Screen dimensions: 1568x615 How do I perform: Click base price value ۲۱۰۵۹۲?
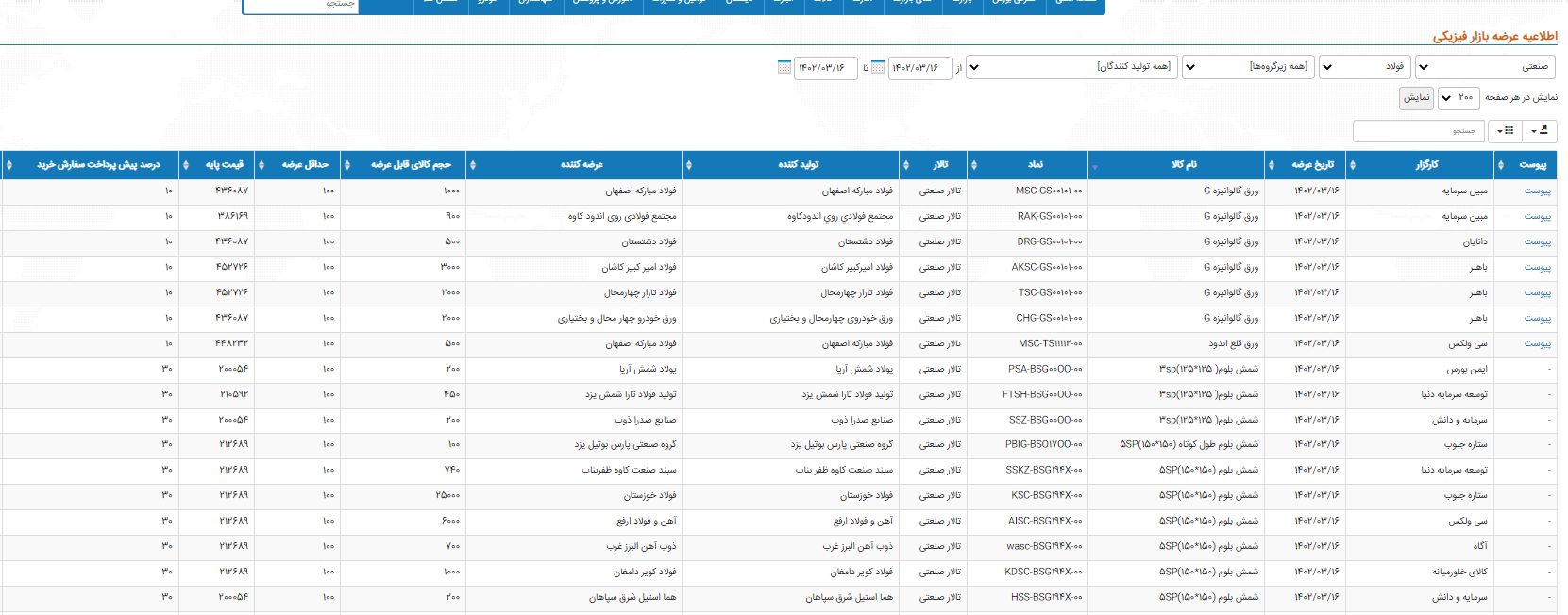coord(232,395)
